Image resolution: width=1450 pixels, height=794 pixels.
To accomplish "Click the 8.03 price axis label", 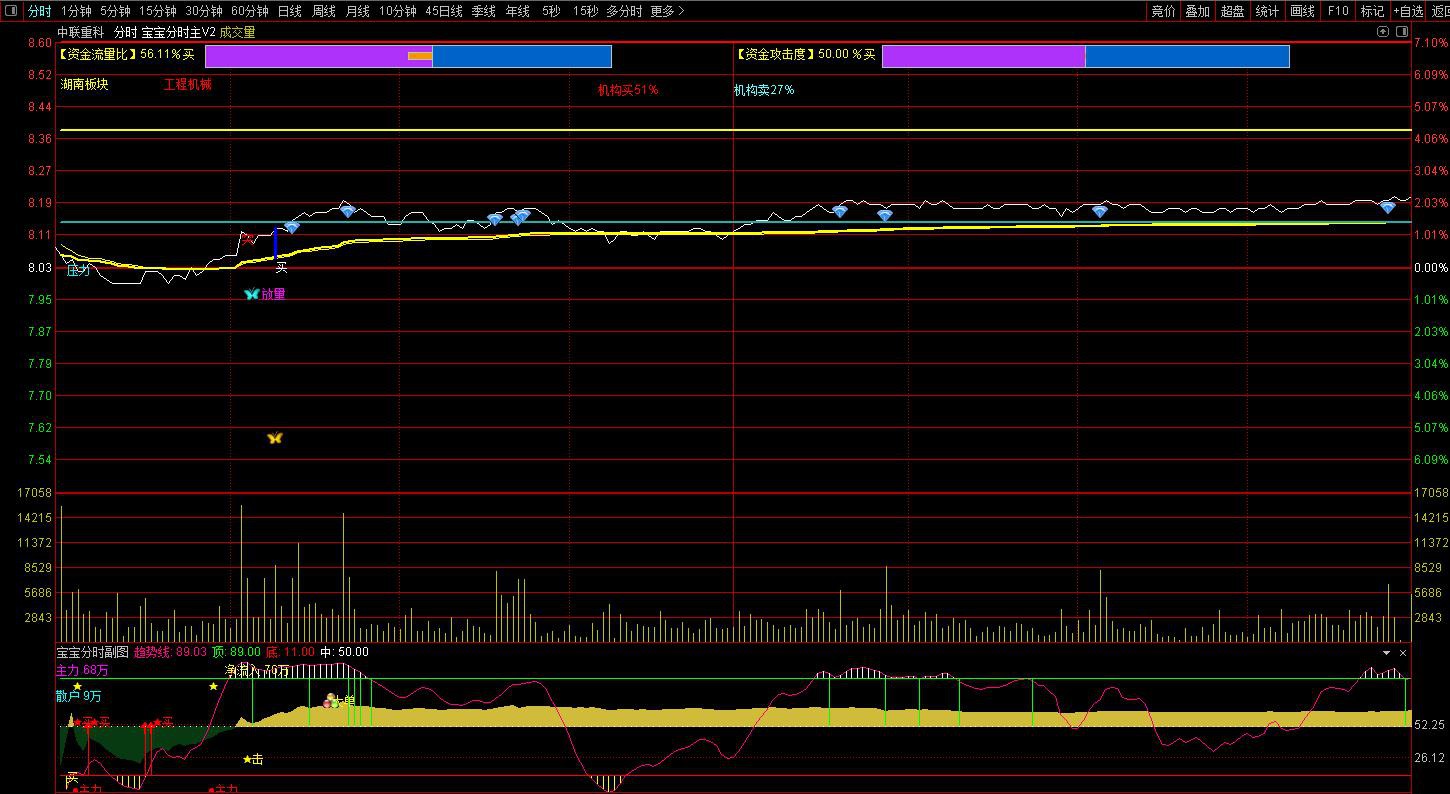I will pyautogui.click(x=40, y=267).
